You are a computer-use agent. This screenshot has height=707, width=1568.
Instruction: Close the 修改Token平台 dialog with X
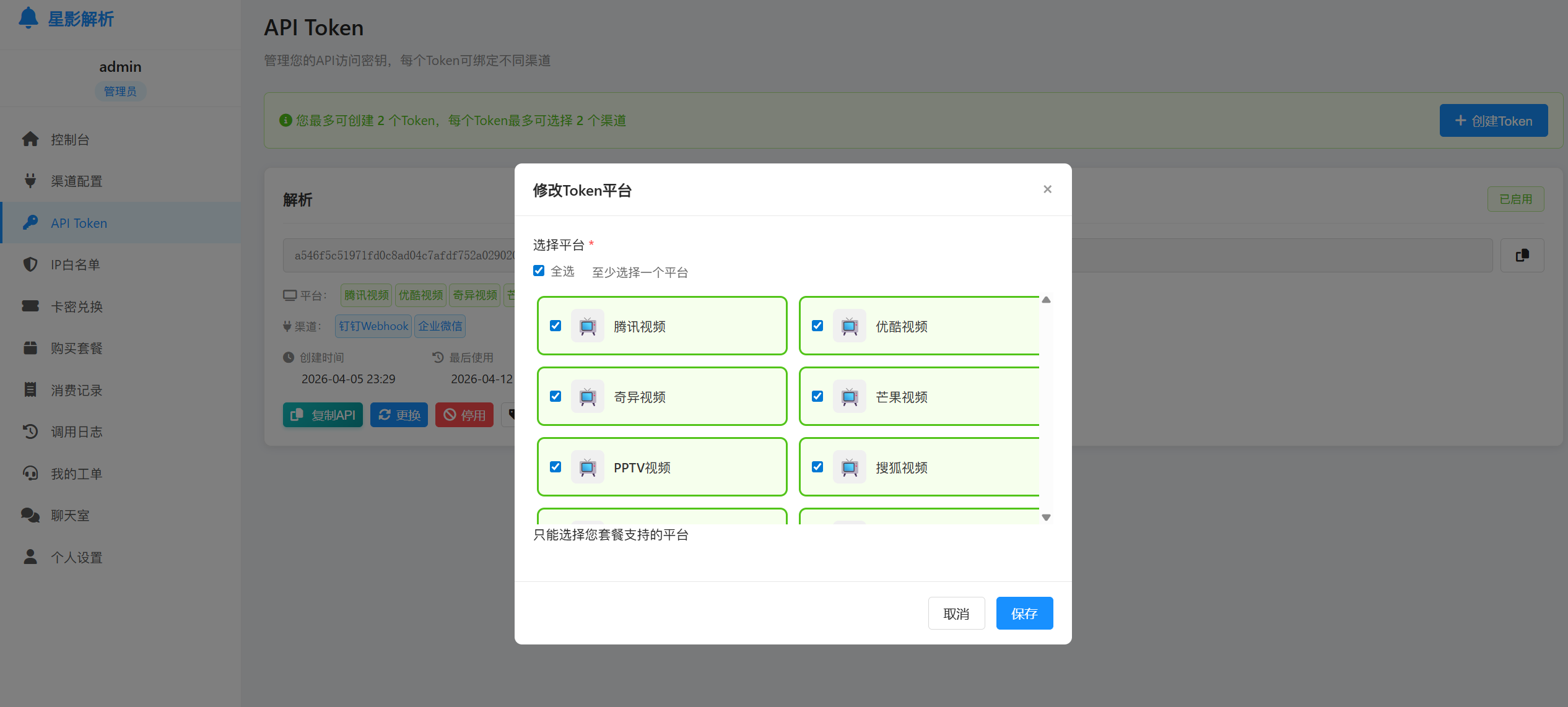[1047, 189]
